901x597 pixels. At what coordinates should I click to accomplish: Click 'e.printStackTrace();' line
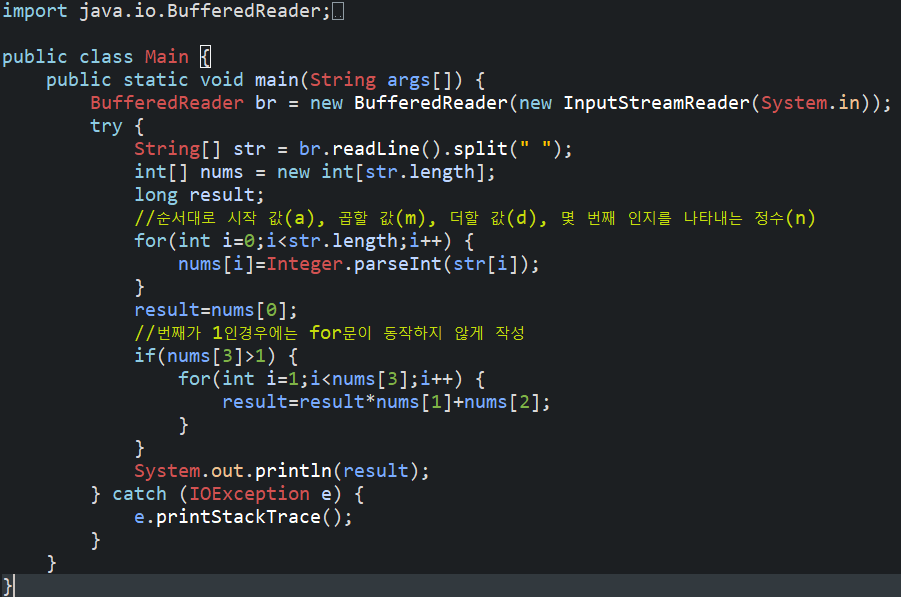243,517
